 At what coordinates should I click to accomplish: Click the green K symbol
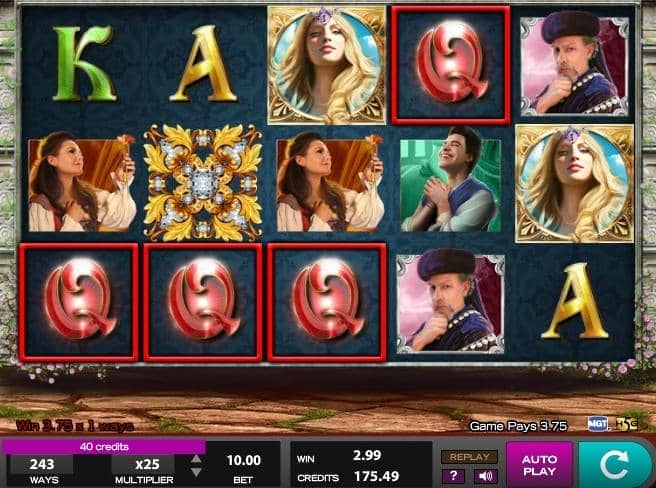(x=83, y=64)
